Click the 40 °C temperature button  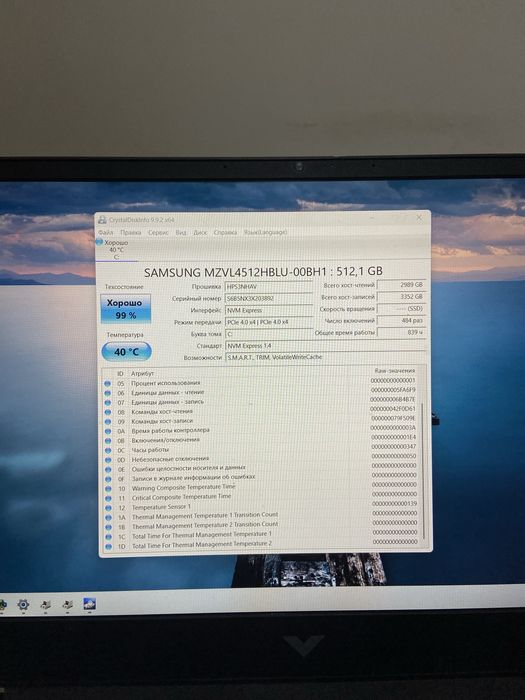coord(126,352)
